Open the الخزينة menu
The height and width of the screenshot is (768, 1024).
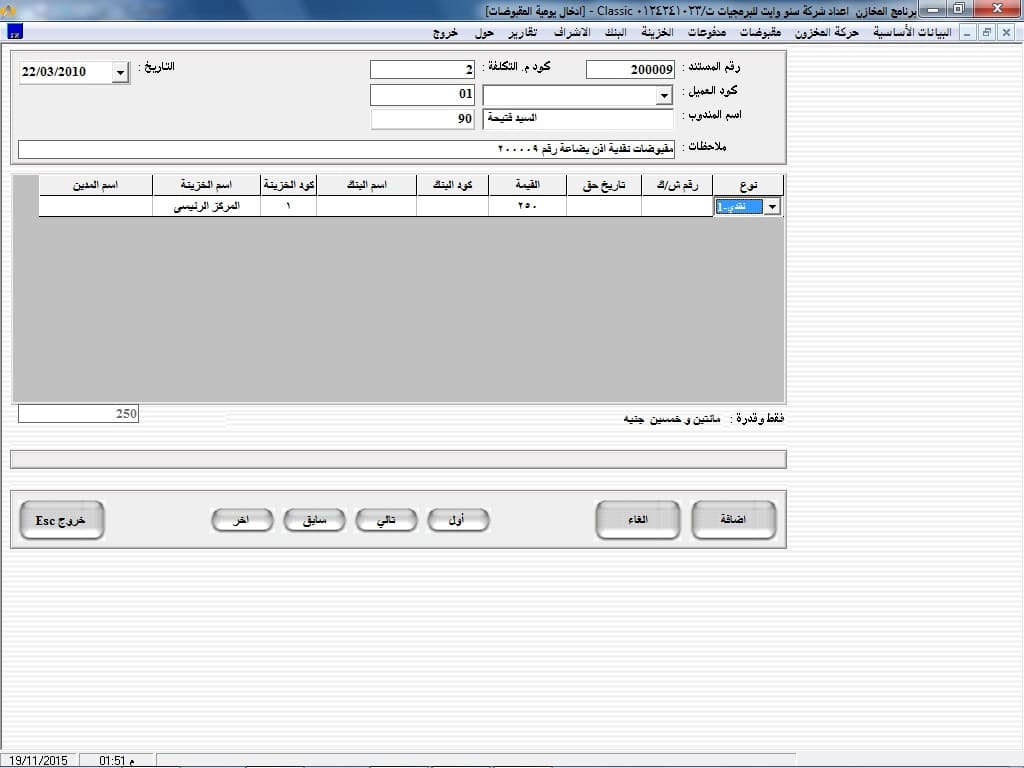coord(657,33)
